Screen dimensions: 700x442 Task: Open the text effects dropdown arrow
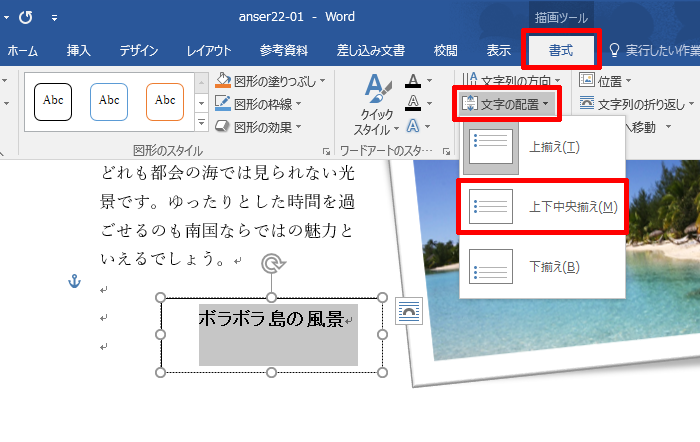428,127
